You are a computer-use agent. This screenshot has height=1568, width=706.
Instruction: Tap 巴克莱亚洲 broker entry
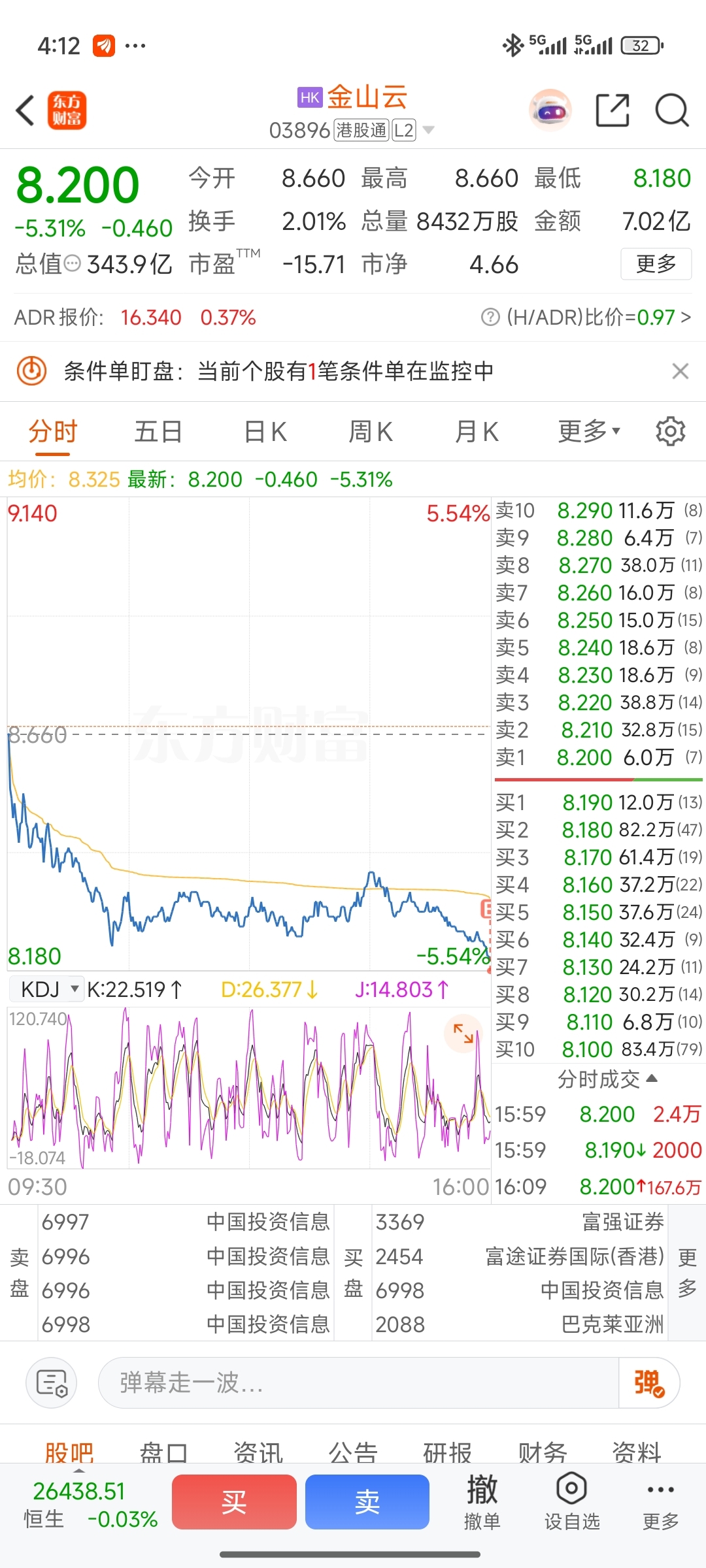coord(520,1324)
